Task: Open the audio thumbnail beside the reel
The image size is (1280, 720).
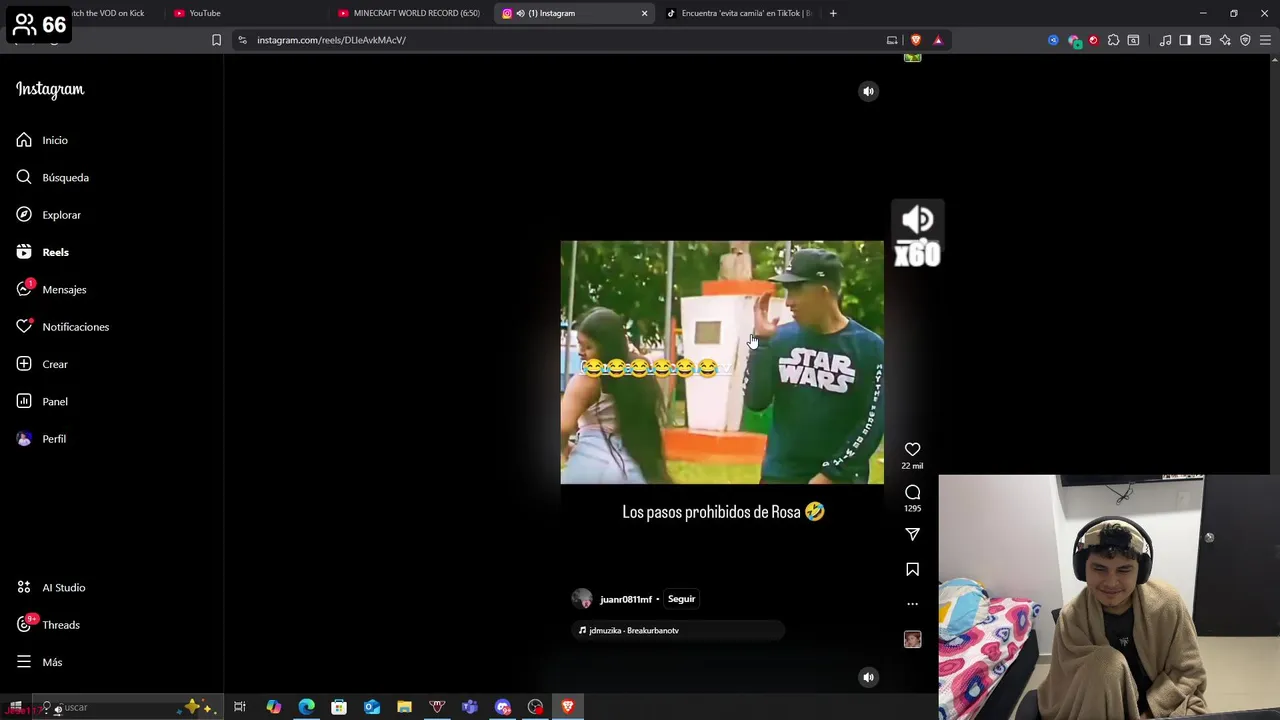Action: (912, 639)
